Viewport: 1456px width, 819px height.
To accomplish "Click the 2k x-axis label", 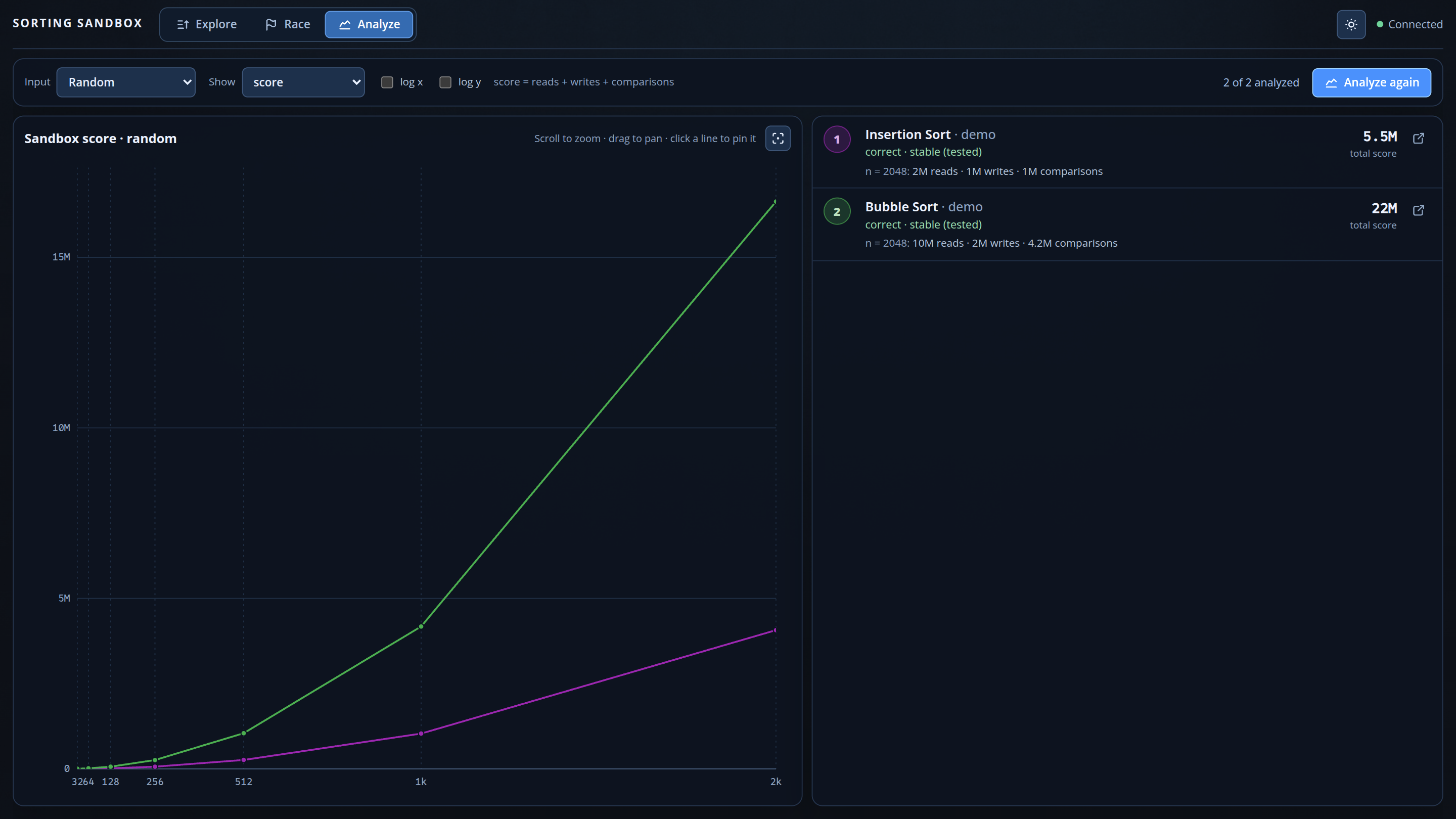I will (x=776, y=782).
